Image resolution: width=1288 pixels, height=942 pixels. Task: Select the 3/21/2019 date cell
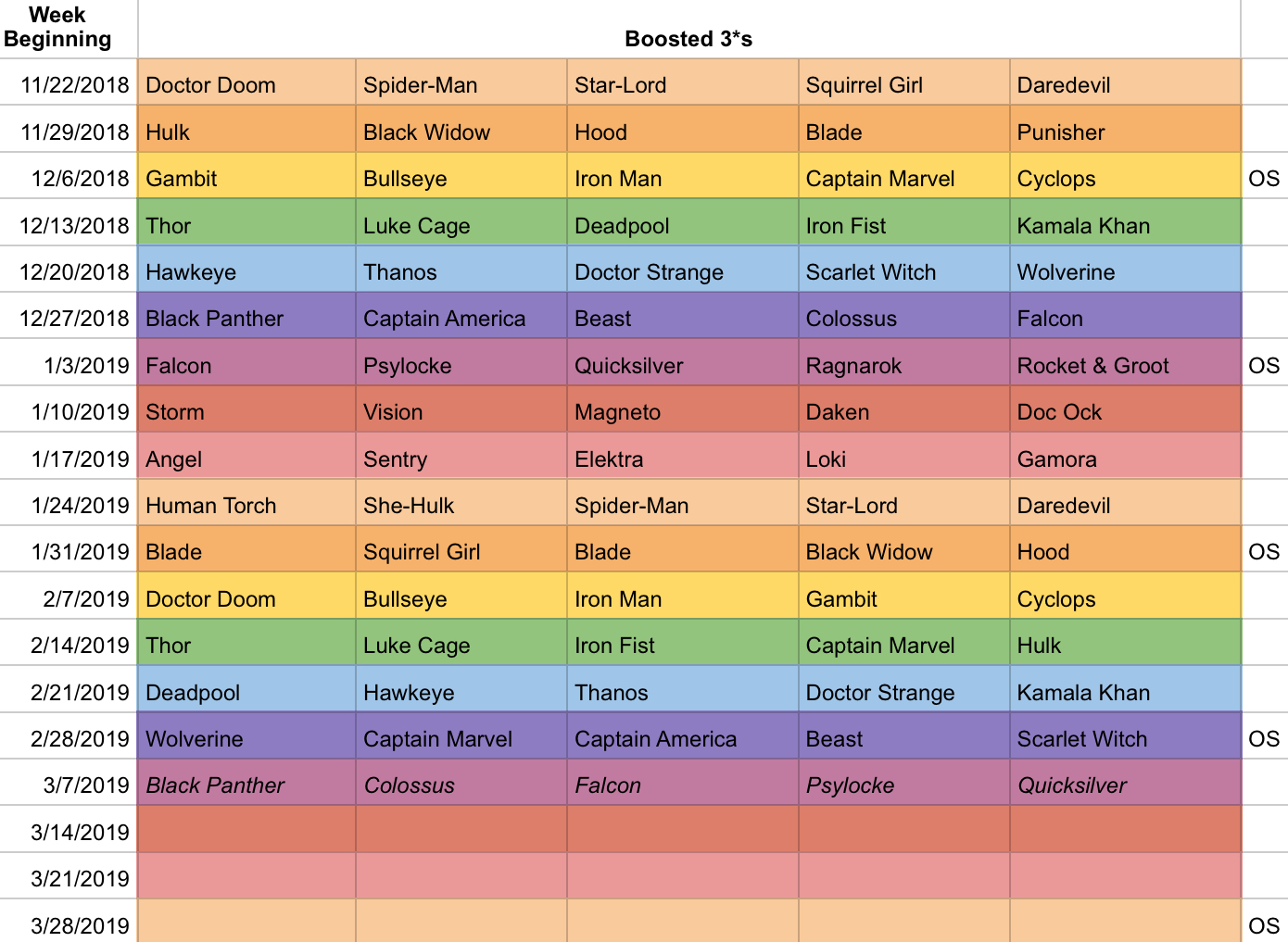tap(69, 876)
